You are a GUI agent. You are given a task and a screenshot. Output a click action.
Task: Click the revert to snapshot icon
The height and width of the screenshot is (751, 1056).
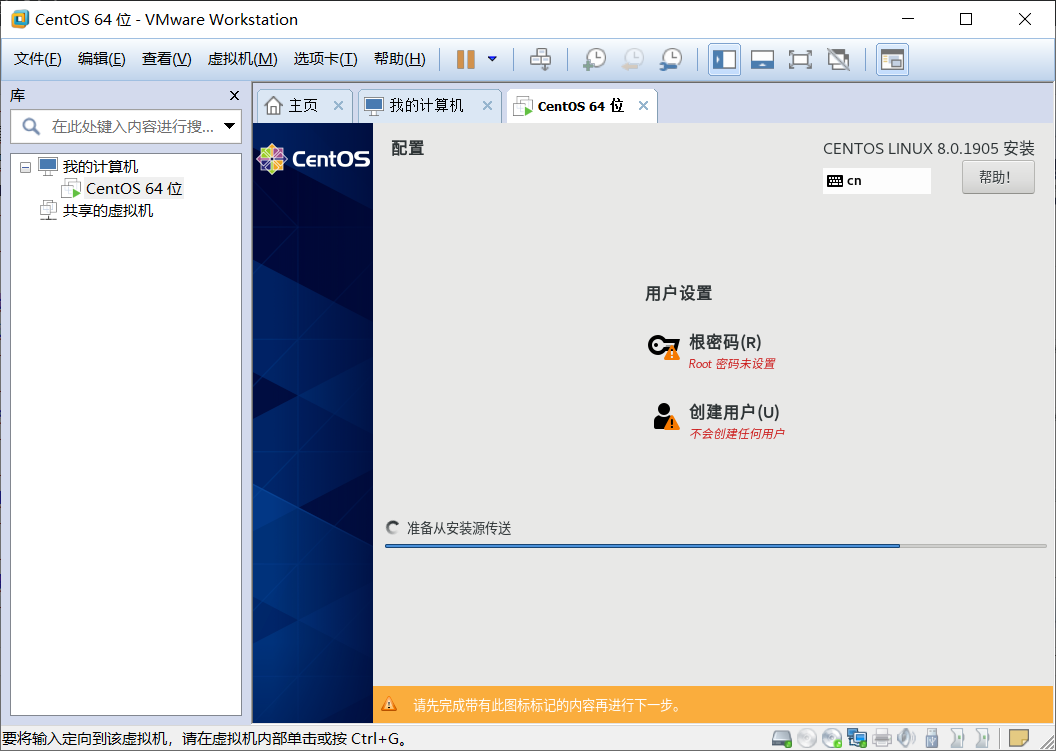pos(632,59)
